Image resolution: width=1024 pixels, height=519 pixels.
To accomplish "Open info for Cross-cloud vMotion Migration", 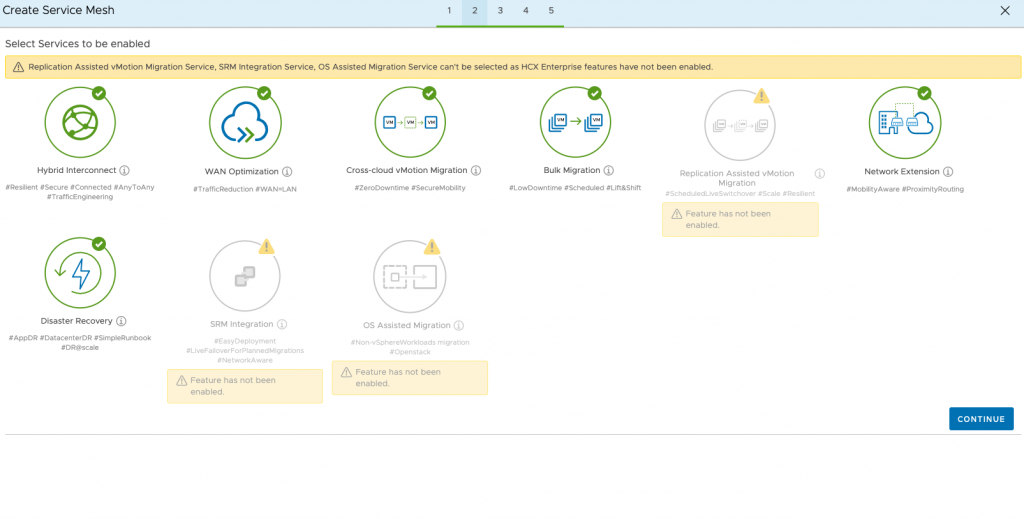I will tap(475, 170).
